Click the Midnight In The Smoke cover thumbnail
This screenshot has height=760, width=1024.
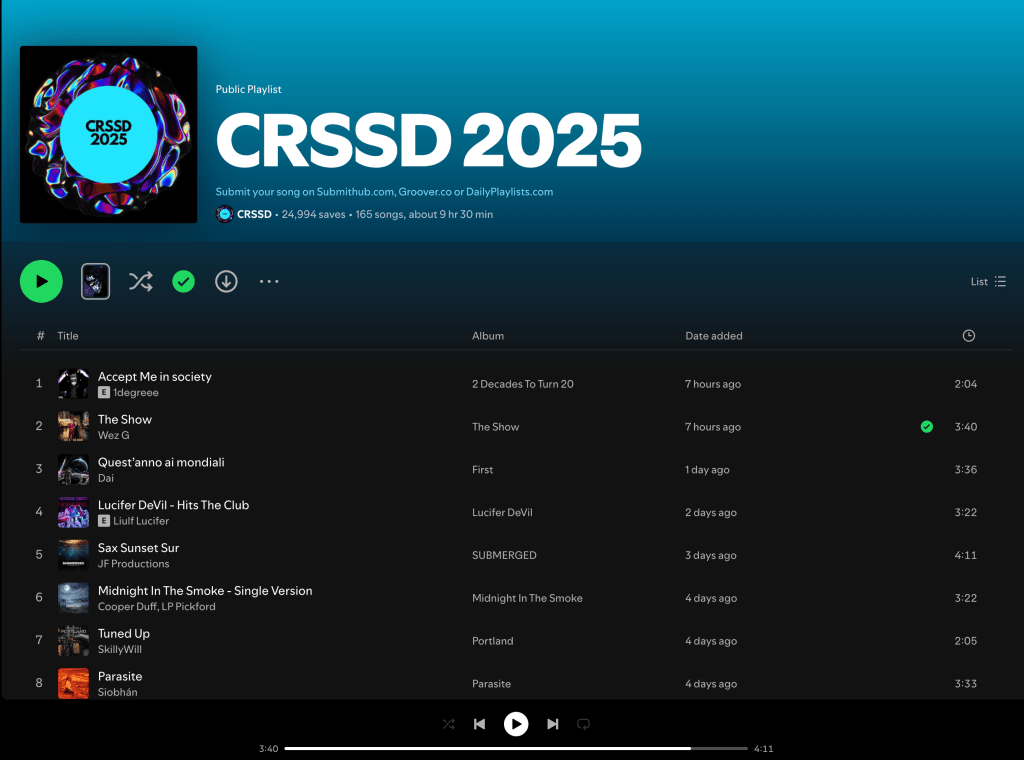[73, 598]
